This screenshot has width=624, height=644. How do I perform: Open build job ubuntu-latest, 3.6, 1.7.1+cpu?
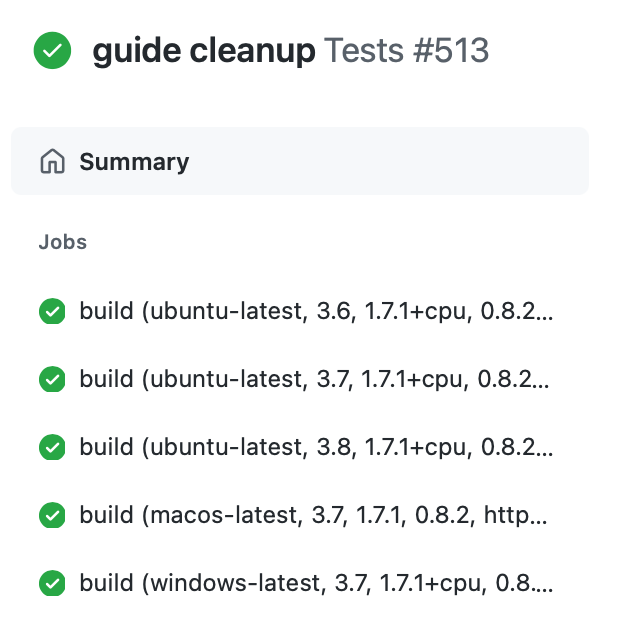[x=316, y=311]
